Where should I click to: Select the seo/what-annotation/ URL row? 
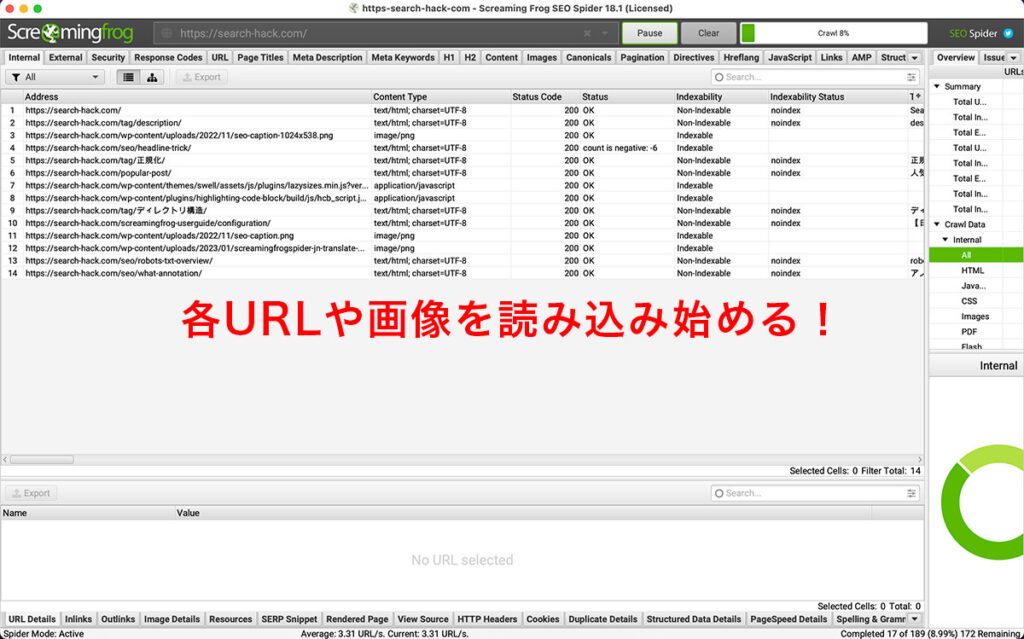(x=462, y=273)
